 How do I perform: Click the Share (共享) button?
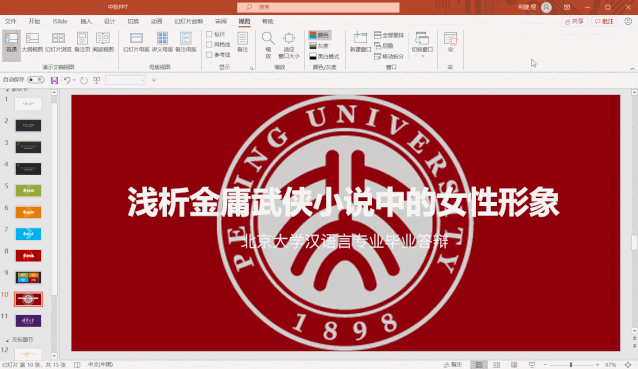[x=574, y=22]
